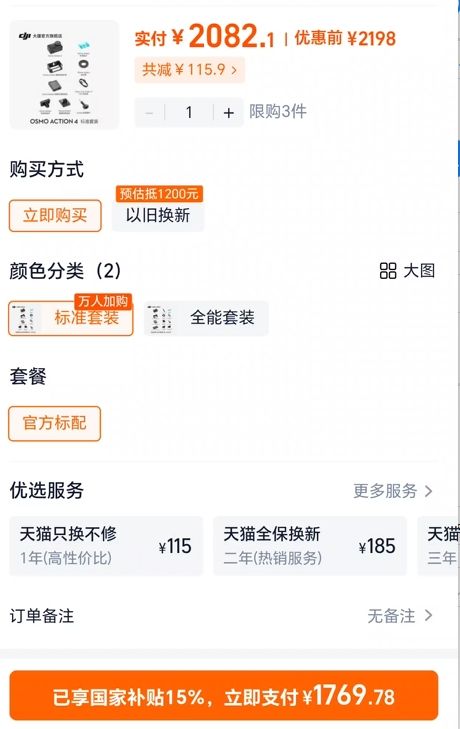Add 天猫全保换新 二年 service

pos(310,546)
